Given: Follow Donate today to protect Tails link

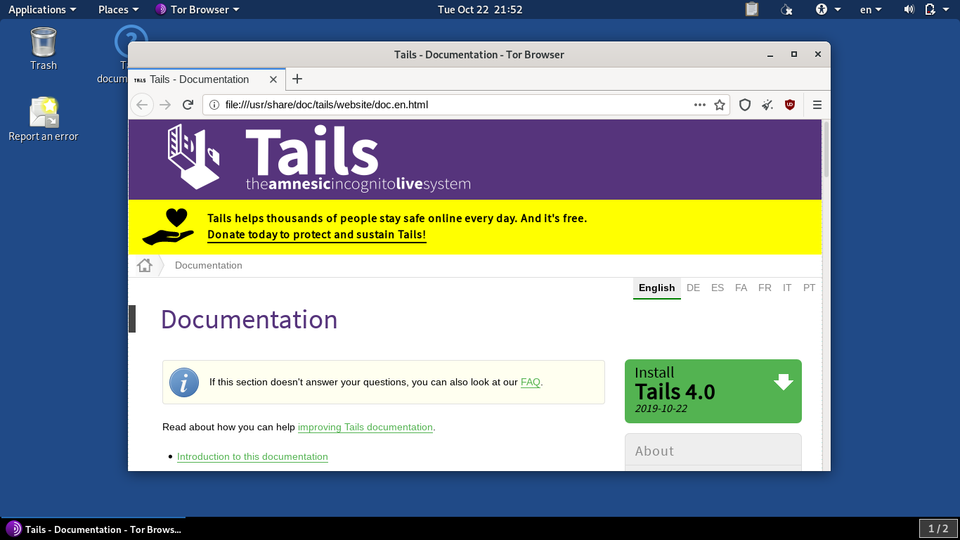Looking at the screenshot, I should tap(317, 234).
